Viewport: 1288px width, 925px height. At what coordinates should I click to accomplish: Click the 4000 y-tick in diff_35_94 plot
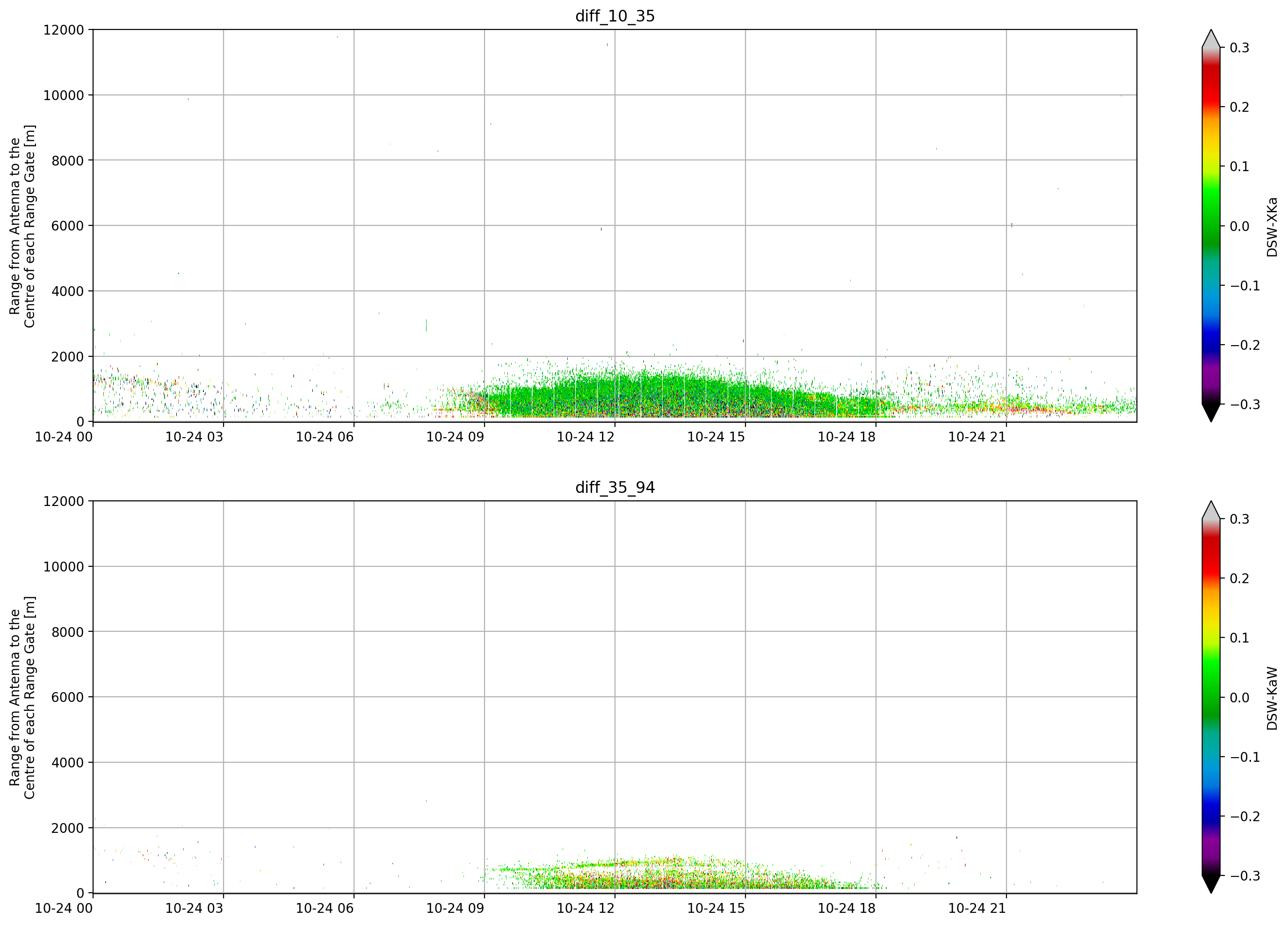[67, 763]
